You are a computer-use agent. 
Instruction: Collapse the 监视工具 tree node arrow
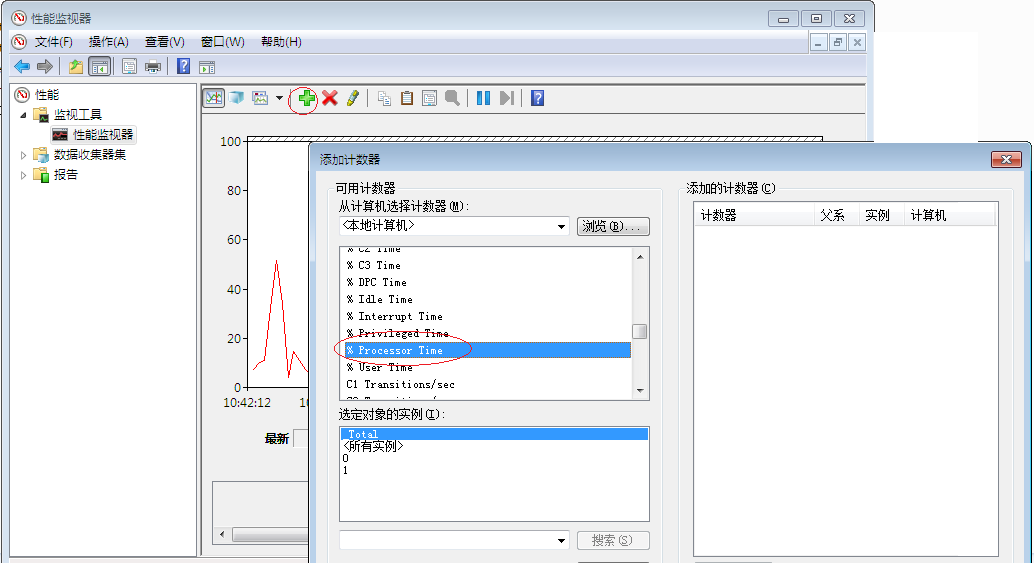[x=23, y=115]
